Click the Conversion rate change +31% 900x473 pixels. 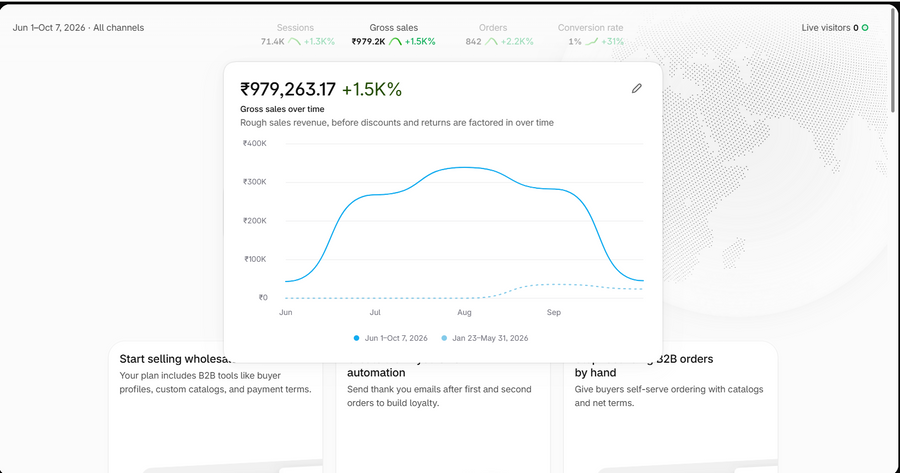[x=612, y=41]
